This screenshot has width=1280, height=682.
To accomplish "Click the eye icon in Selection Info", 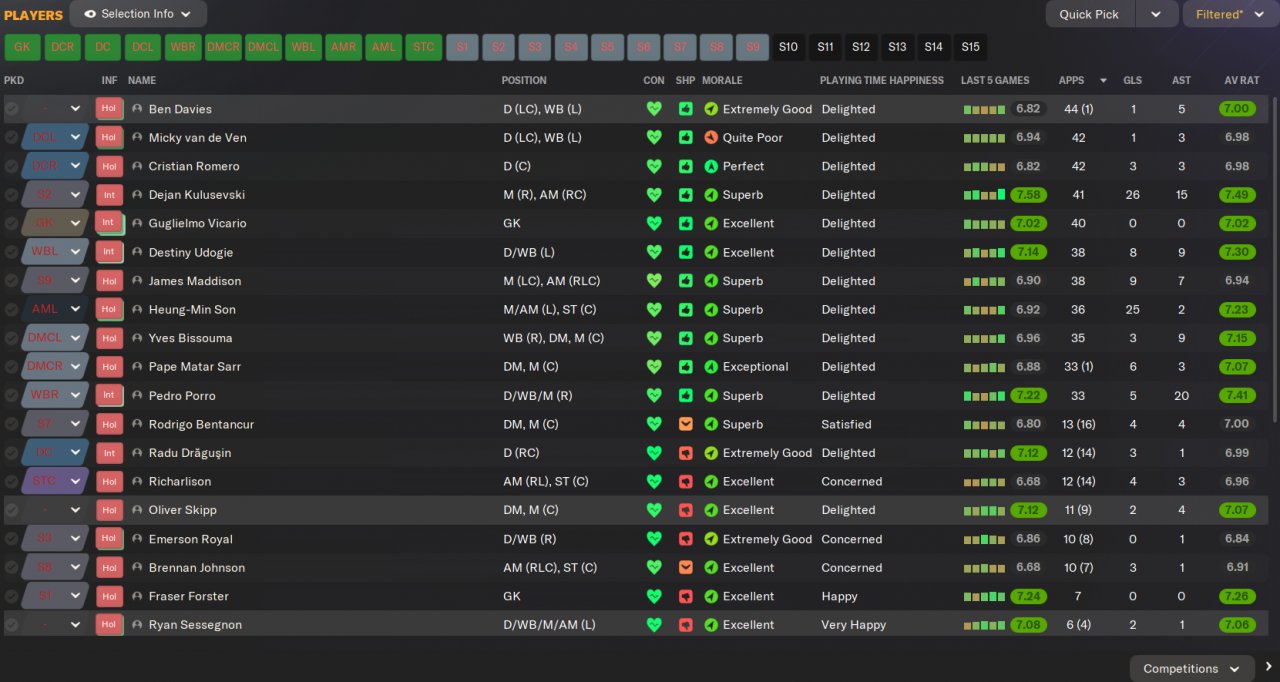I will pos(90,14).
